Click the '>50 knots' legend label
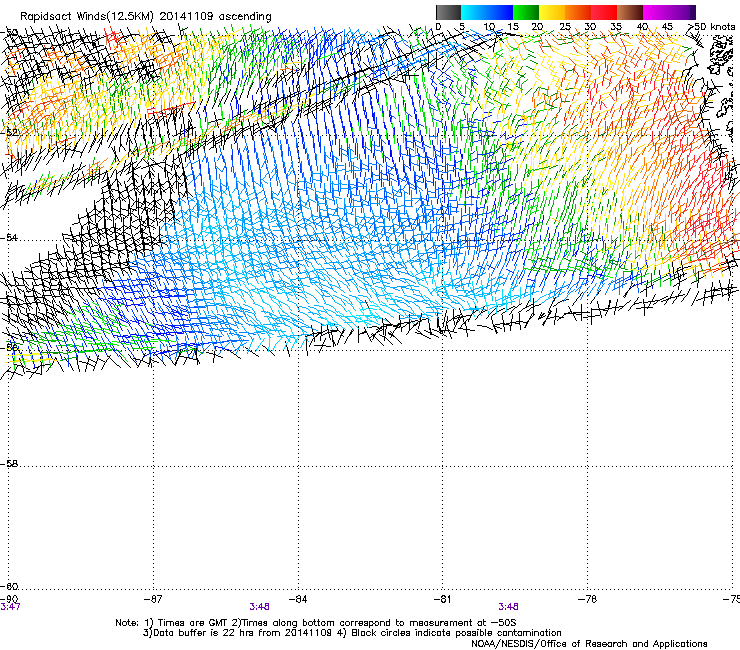740x650 pixels. (x=711, y=27)
